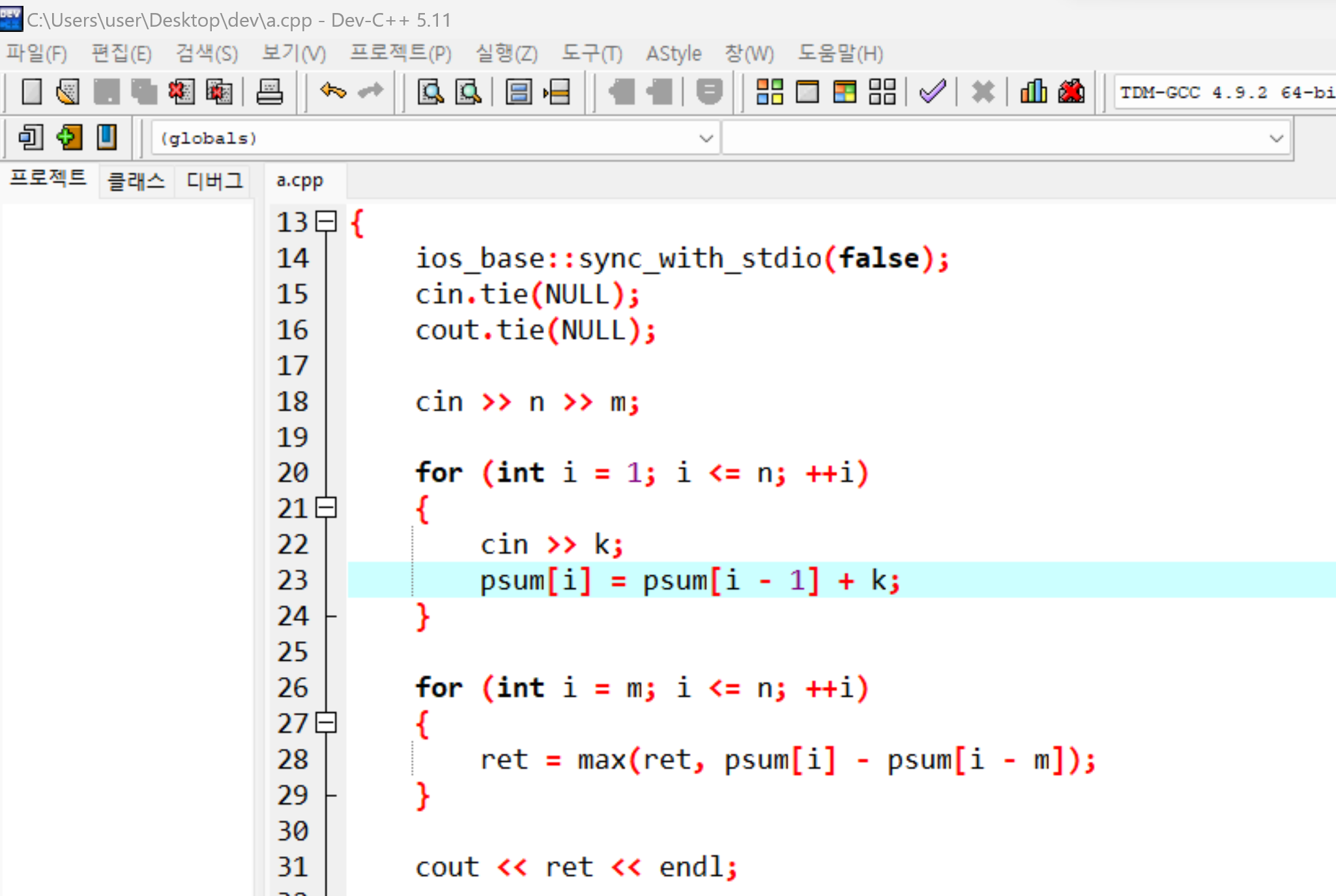Image resolution: width=1336 pixels, height=896 pixels.
Task: Click the Insert green-plus icon
Action: pos(68,137)
